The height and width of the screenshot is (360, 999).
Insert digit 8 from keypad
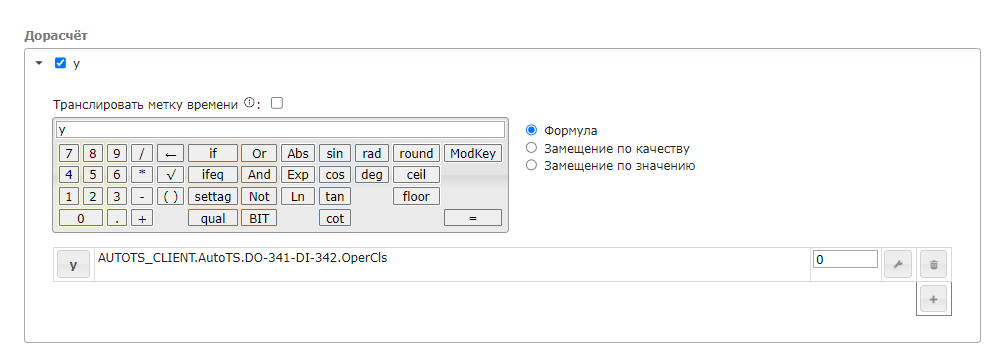point(92,154)
